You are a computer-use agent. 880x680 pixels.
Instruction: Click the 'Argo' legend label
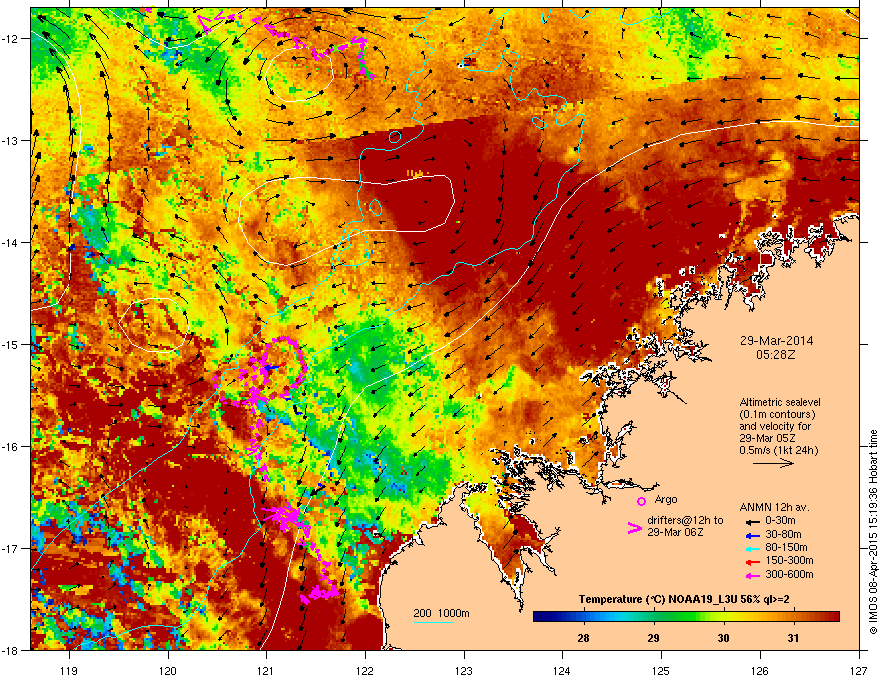(666, 500)
